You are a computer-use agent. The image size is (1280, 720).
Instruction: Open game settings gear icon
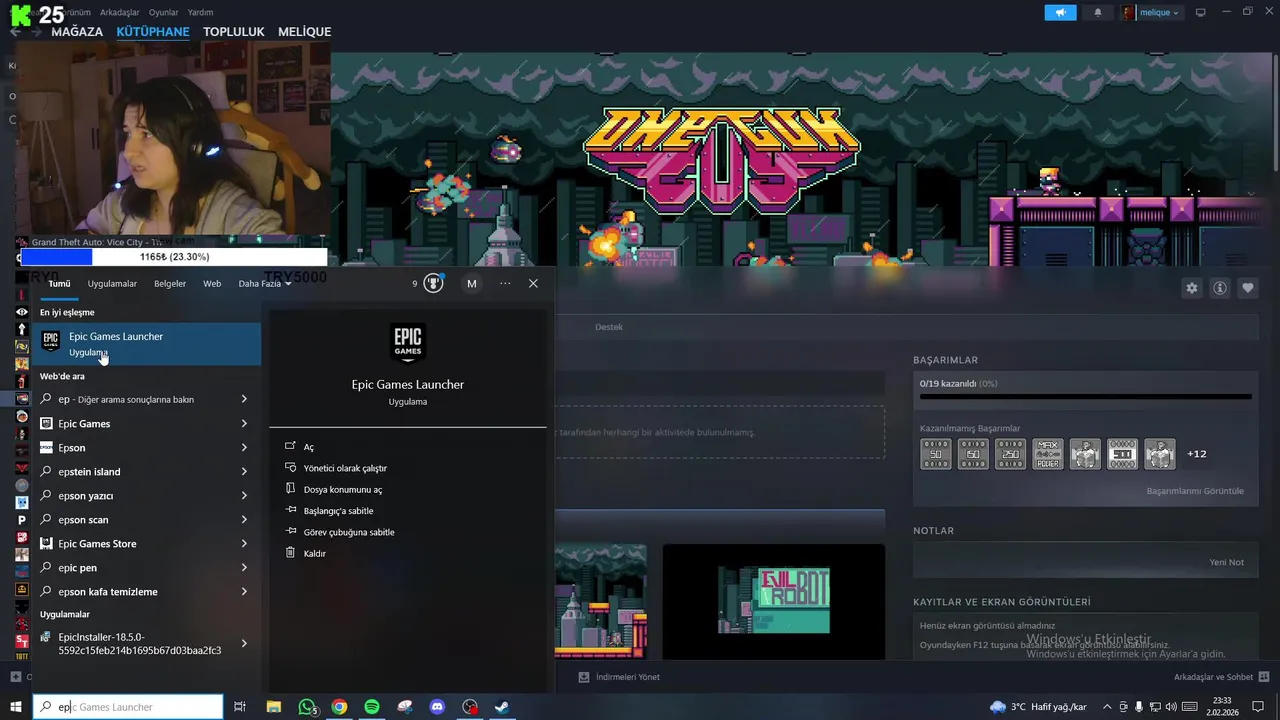tap(1192, 288)
